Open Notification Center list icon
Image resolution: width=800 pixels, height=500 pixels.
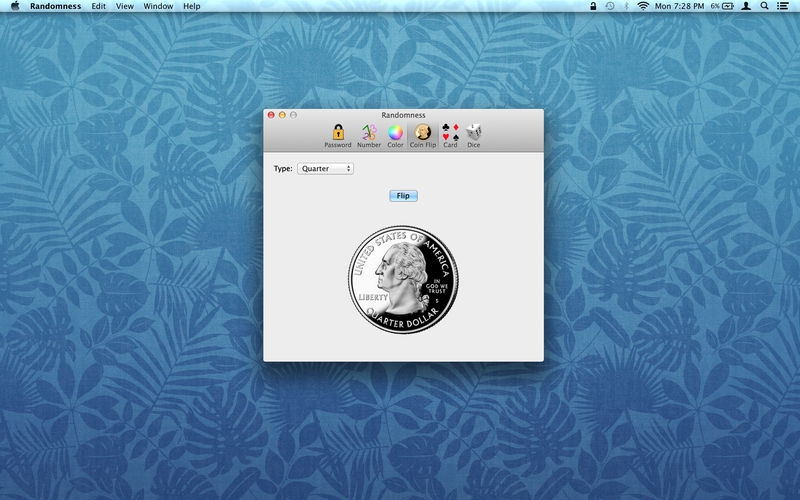[x=783, y=6]
